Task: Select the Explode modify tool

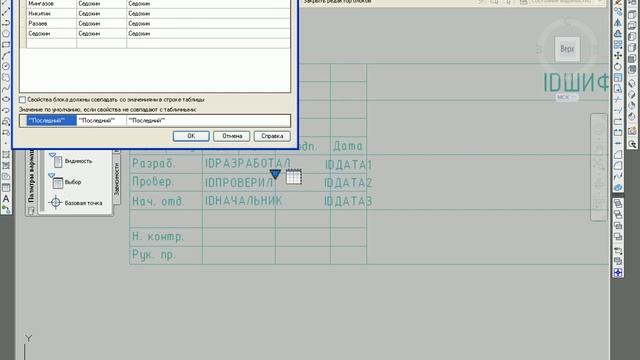Action: coord(618,188)
